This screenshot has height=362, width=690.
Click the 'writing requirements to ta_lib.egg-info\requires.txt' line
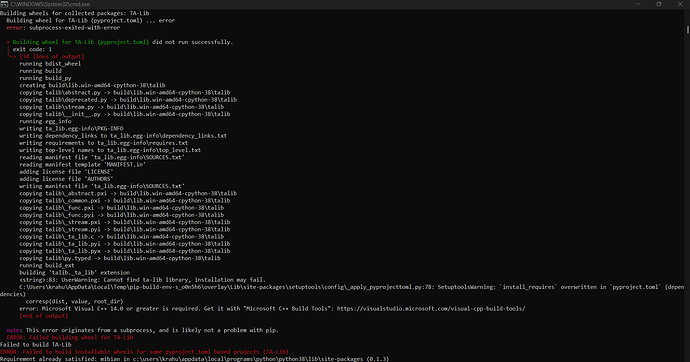(103, 143)
